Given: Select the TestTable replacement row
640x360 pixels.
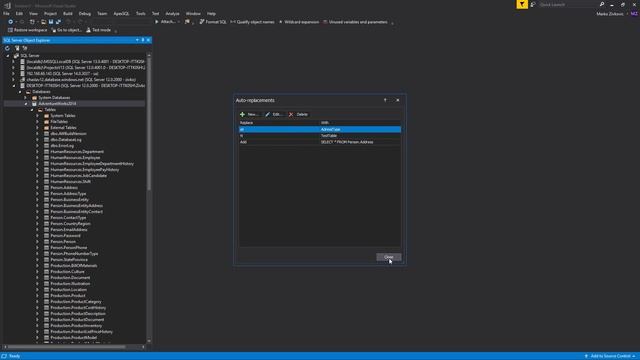Looking at the screenshot, I should click(x=320, y=136).
